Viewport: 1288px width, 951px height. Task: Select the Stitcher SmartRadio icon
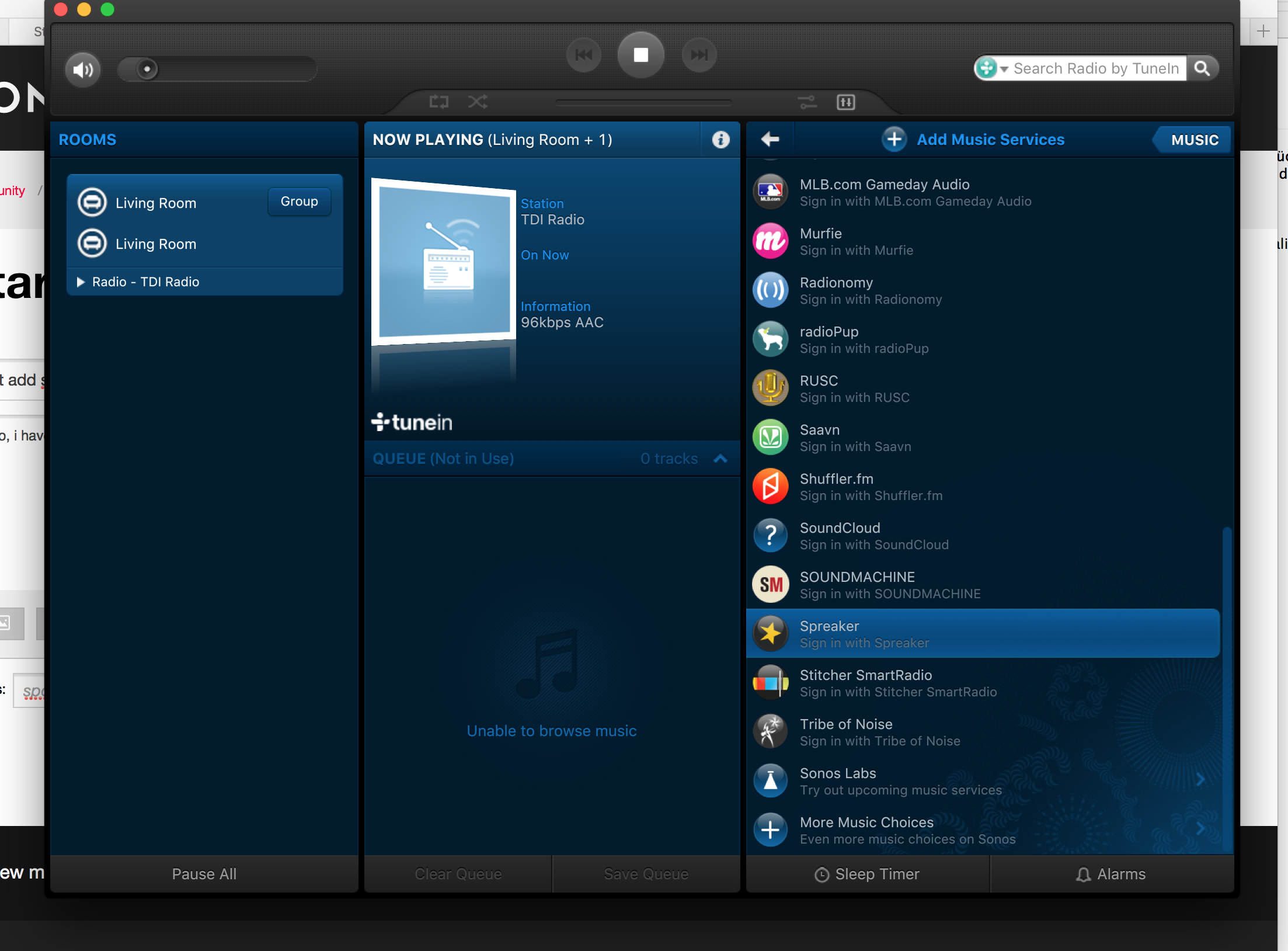770,682
